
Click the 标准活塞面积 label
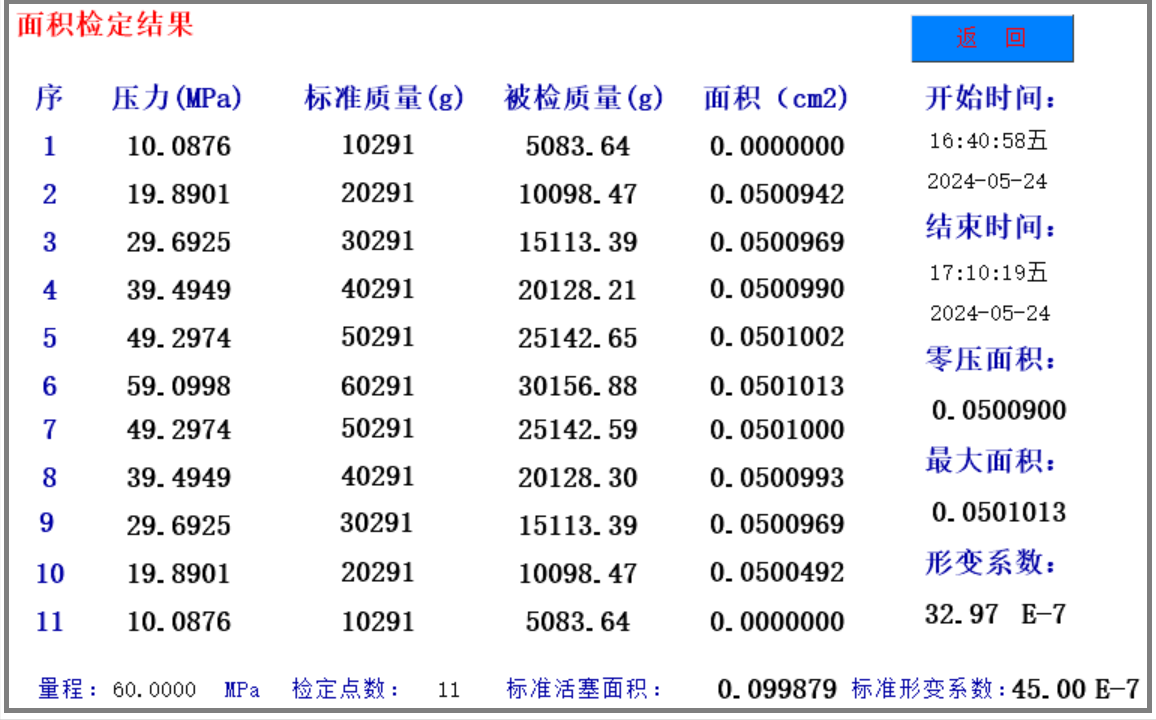(x=585, y=689)
